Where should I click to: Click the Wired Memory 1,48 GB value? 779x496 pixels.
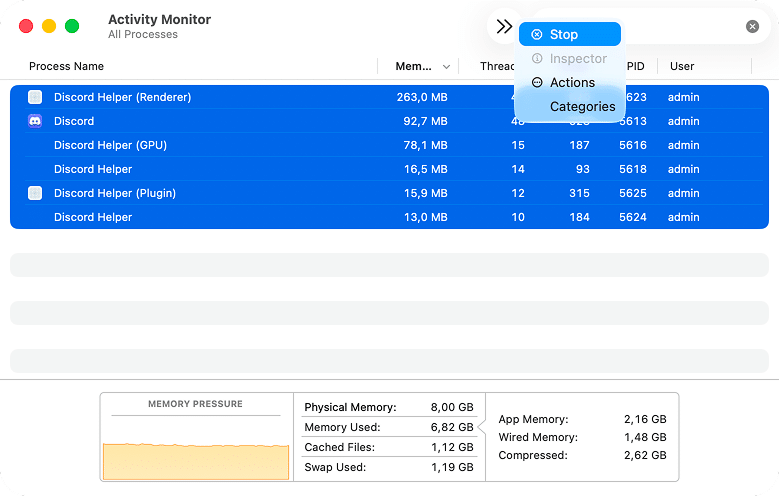coord(645,437)
